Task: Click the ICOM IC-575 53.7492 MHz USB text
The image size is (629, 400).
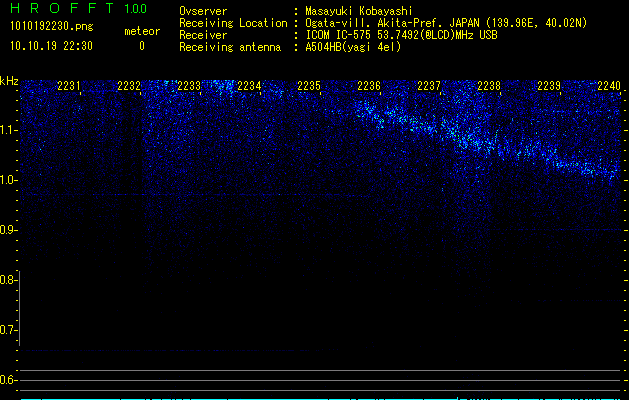Action: pos(401,35)
